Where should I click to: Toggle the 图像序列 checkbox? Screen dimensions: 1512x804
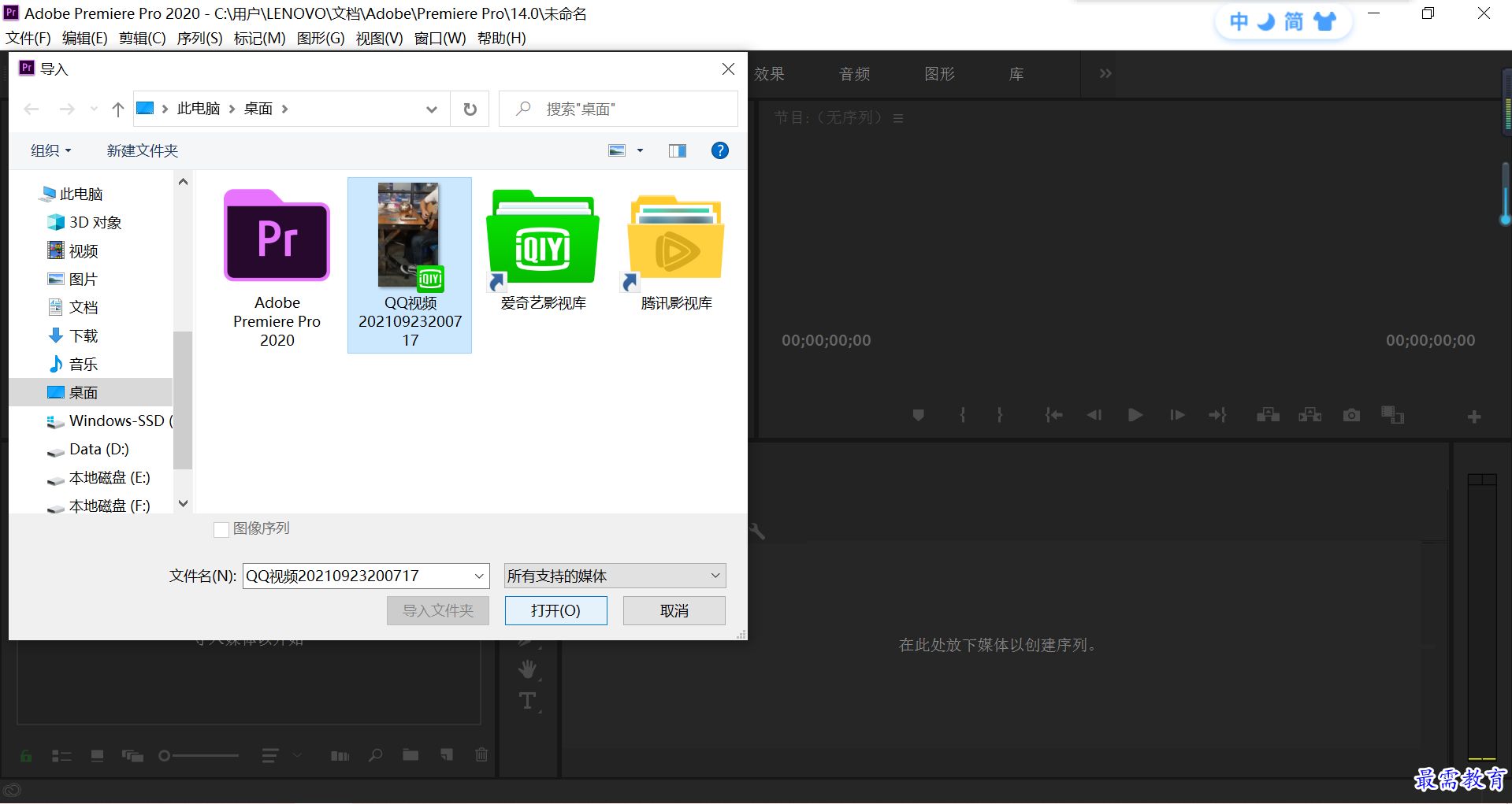(221, 530)
